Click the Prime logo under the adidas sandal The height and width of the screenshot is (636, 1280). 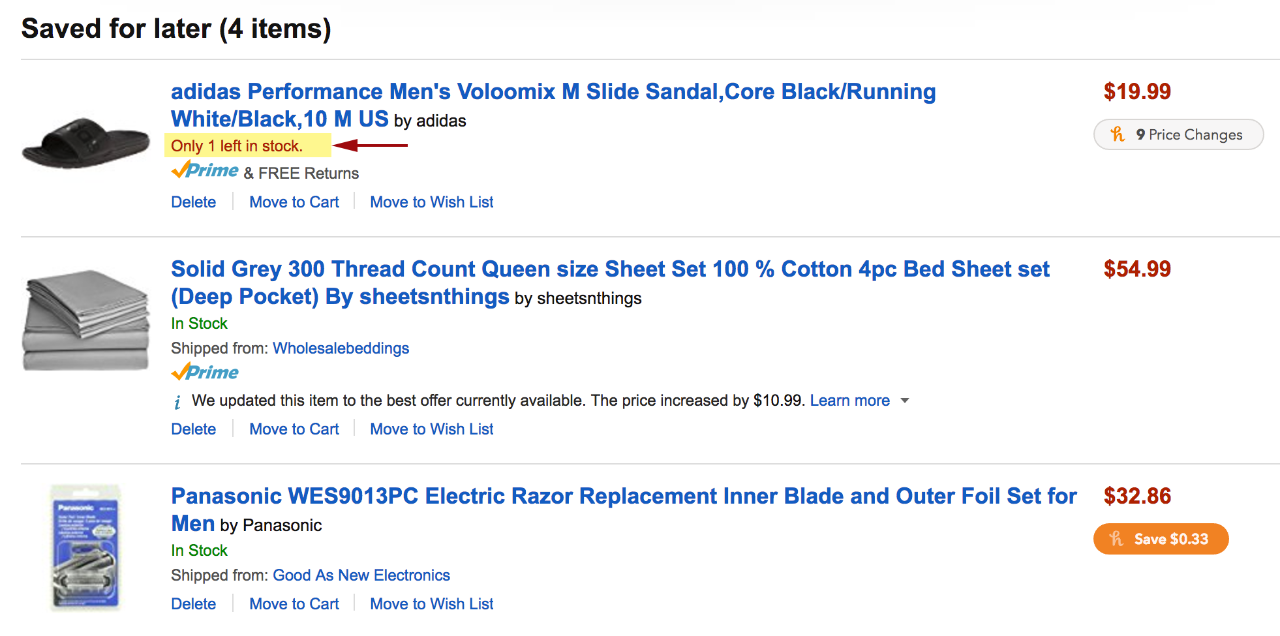click(x=205, y=172)
